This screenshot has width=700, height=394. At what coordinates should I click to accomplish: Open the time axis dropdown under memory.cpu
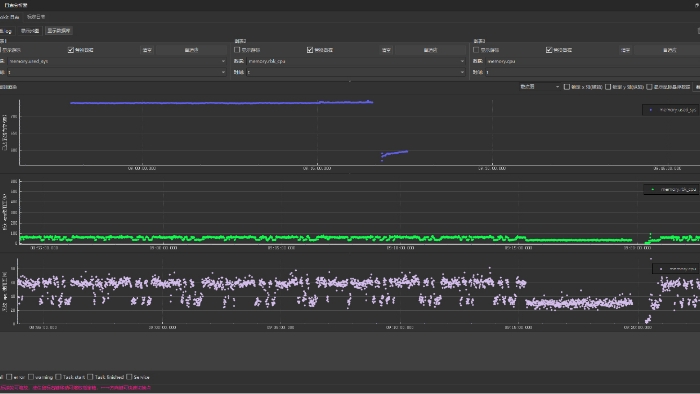pos(593,72)
